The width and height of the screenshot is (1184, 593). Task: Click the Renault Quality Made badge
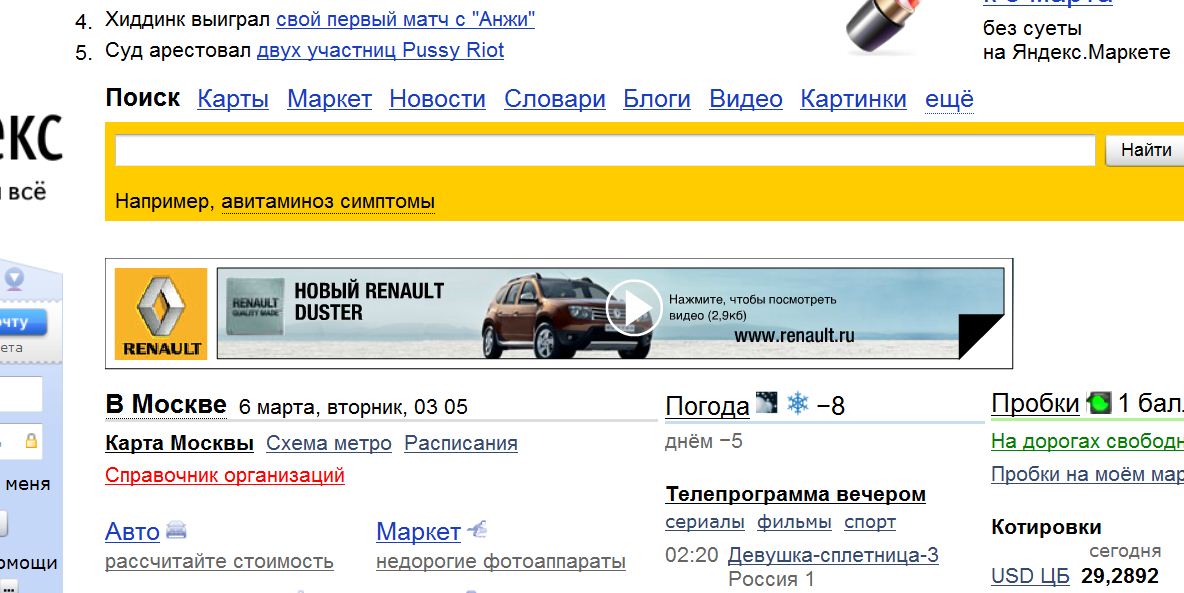point(255,307)
